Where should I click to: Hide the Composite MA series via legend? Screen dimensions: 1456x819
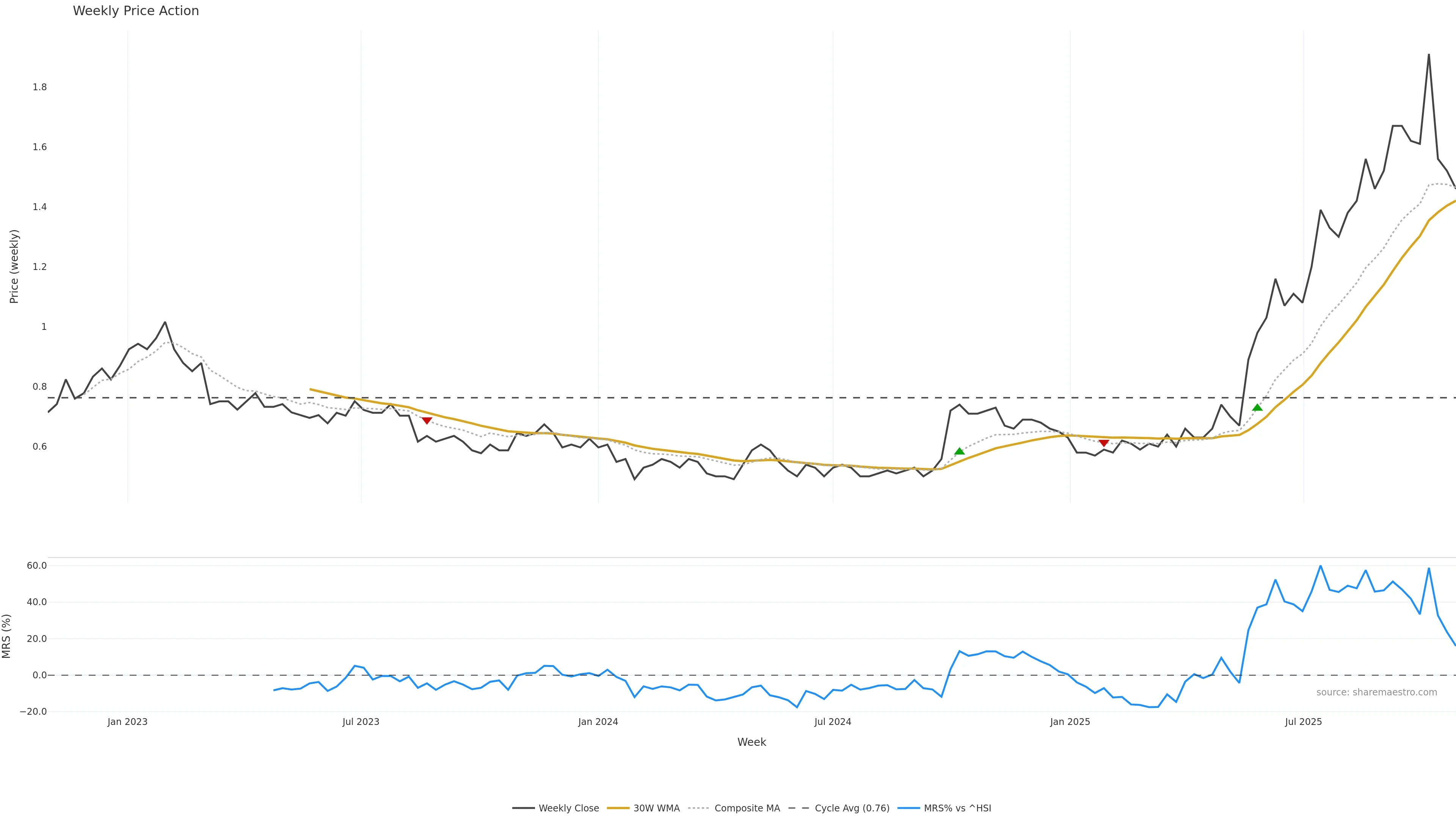click(x=747, y=808)
